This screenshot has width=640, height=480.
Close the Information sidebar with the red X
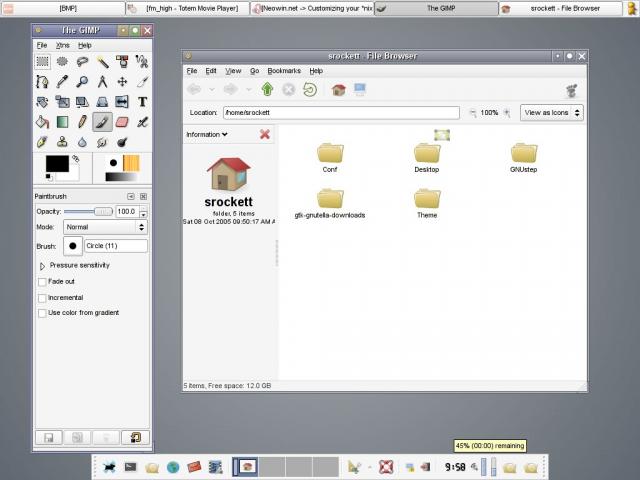click(x=264, y=134)
